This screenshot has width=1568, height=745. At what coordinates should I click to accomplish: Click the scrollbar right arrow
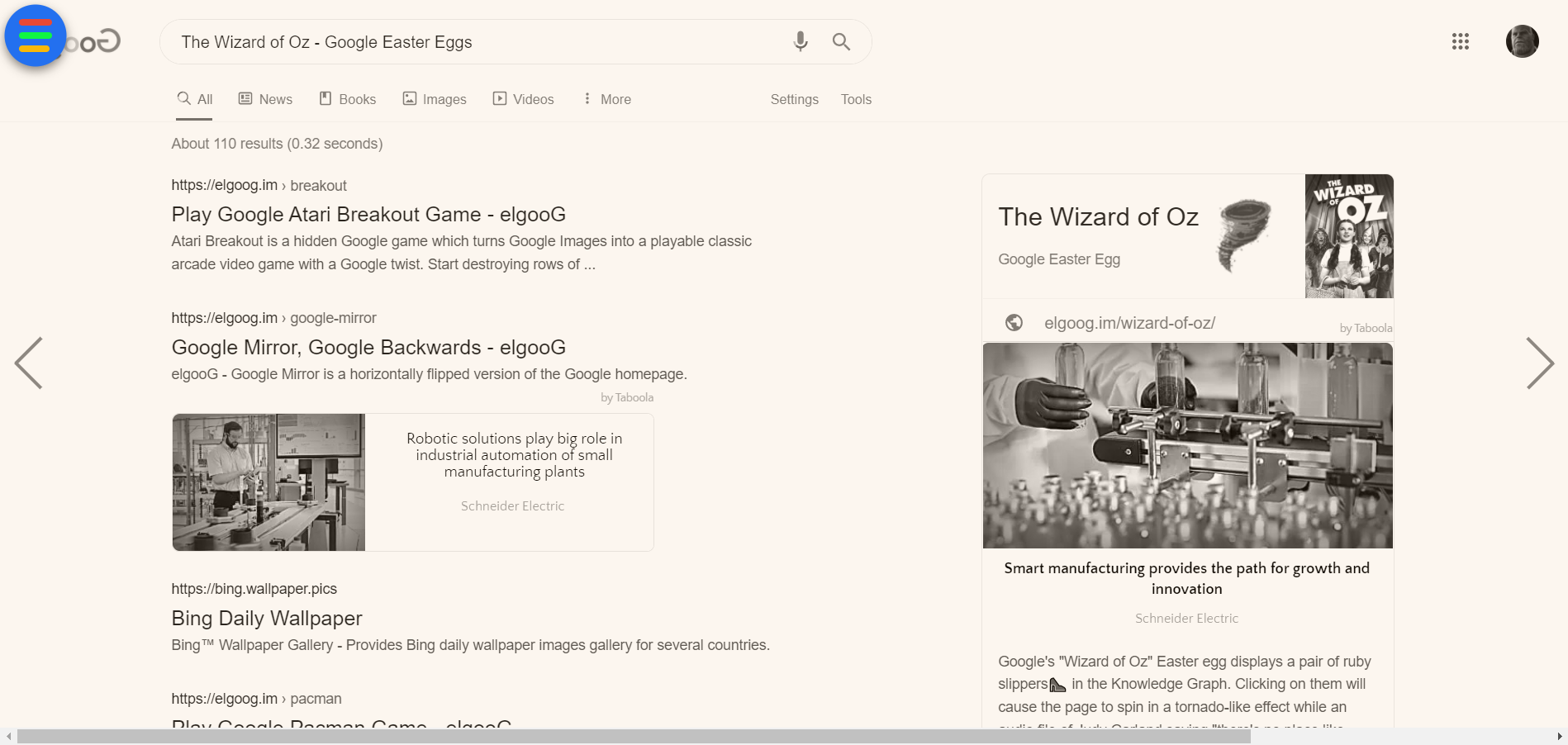tap(1560, 737)
